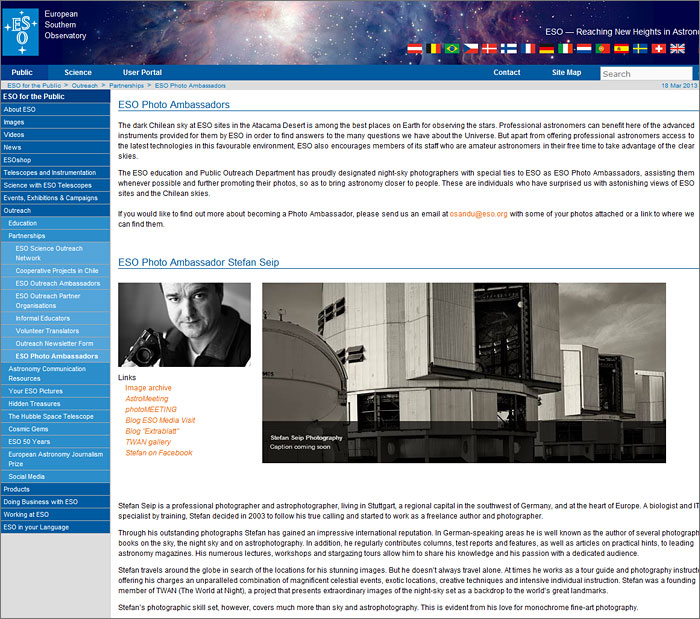Open ESO for the Public sidebar heading
This screenshot has width=700, height=619.
coord(55,96)
